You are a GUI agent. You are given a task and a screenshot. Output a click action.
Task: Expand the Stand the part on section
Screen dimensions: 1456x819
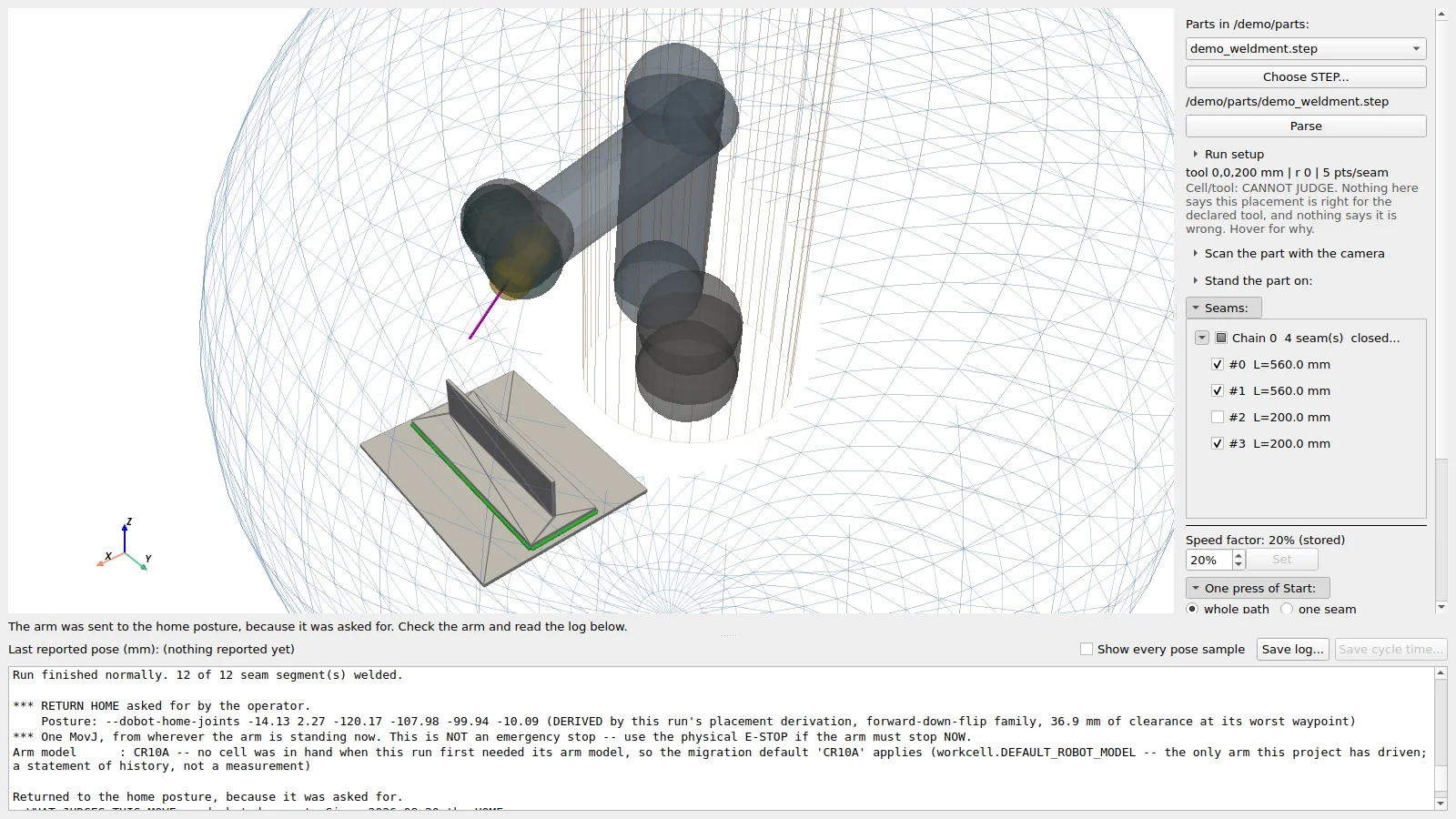[1195, 280]
